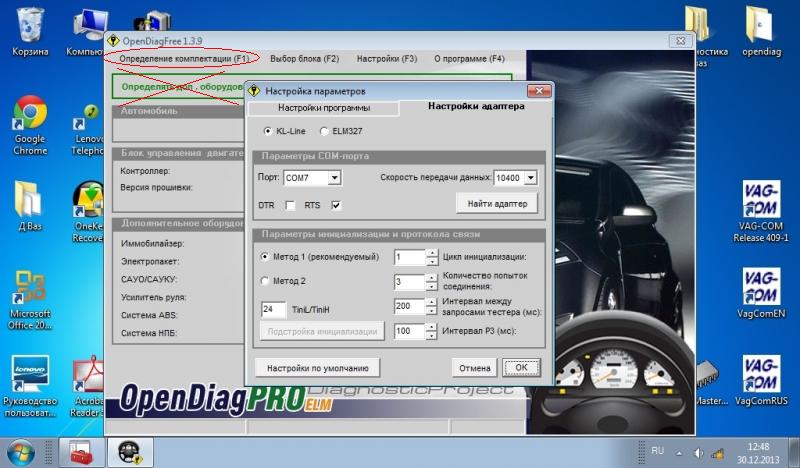Open О программе (F4) menu

(x=469, y=59)
